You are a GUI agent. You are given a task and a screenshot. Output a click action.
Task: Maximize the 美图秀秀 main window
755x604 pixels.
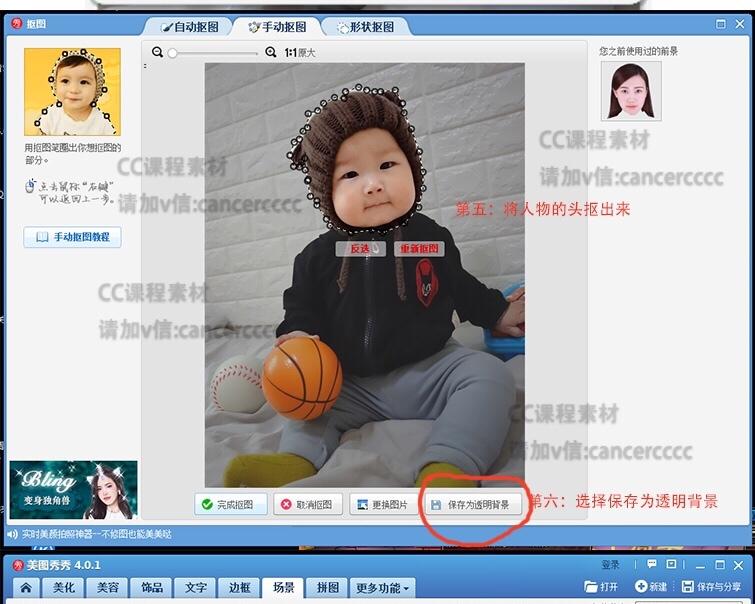click(x=720, y=565)
